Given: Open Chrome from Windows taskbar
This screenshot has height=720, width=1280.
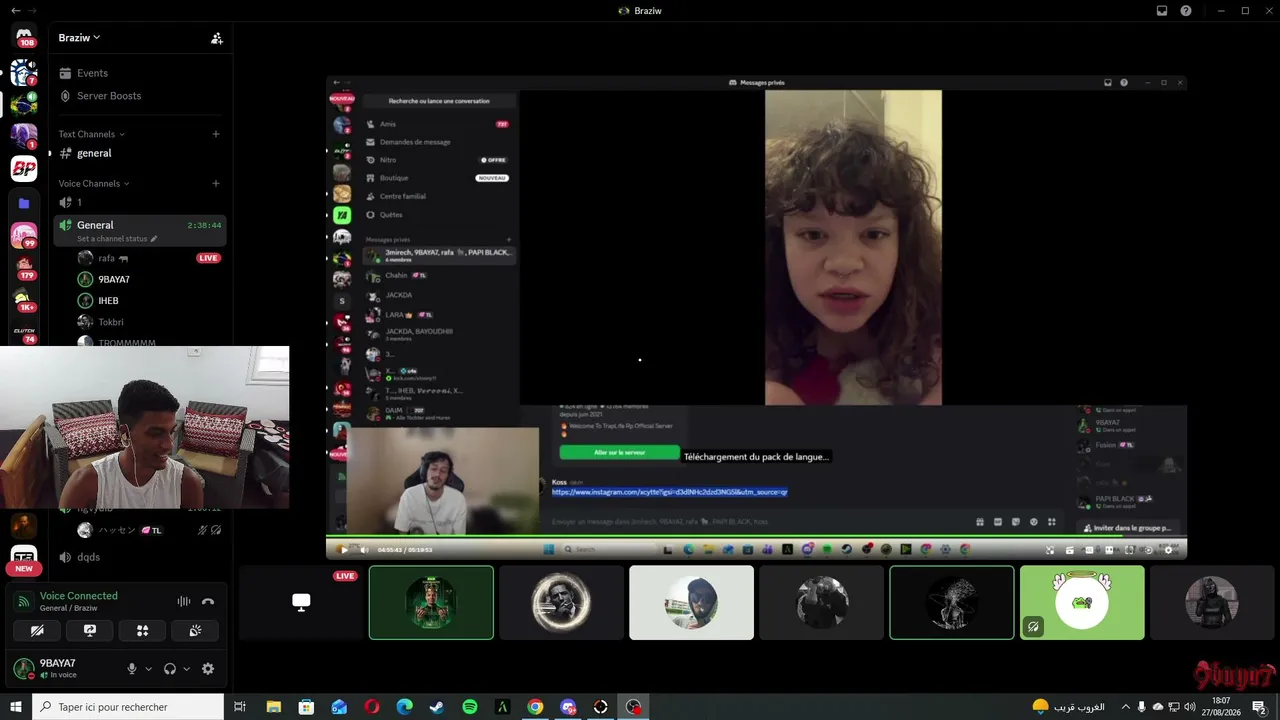Looking at the screenshot, I should coord(535,707).
